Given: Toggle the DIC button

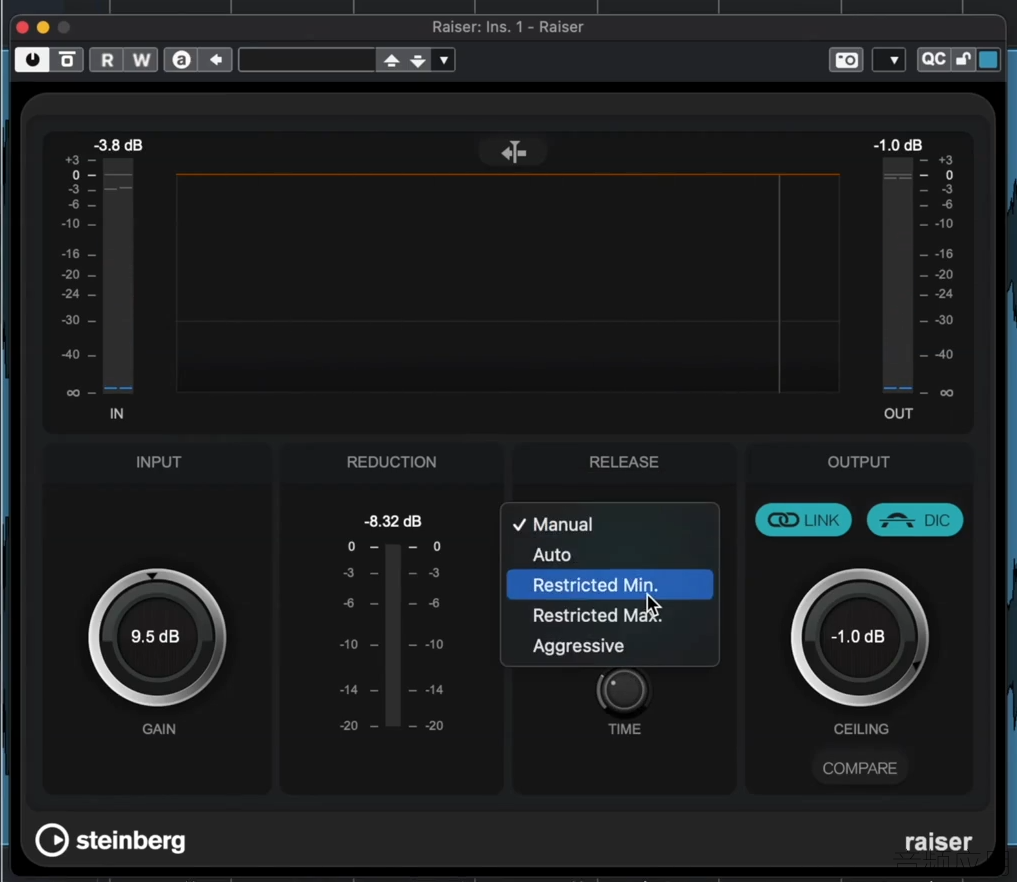Looking at the screenshot, I should point(915,520).
